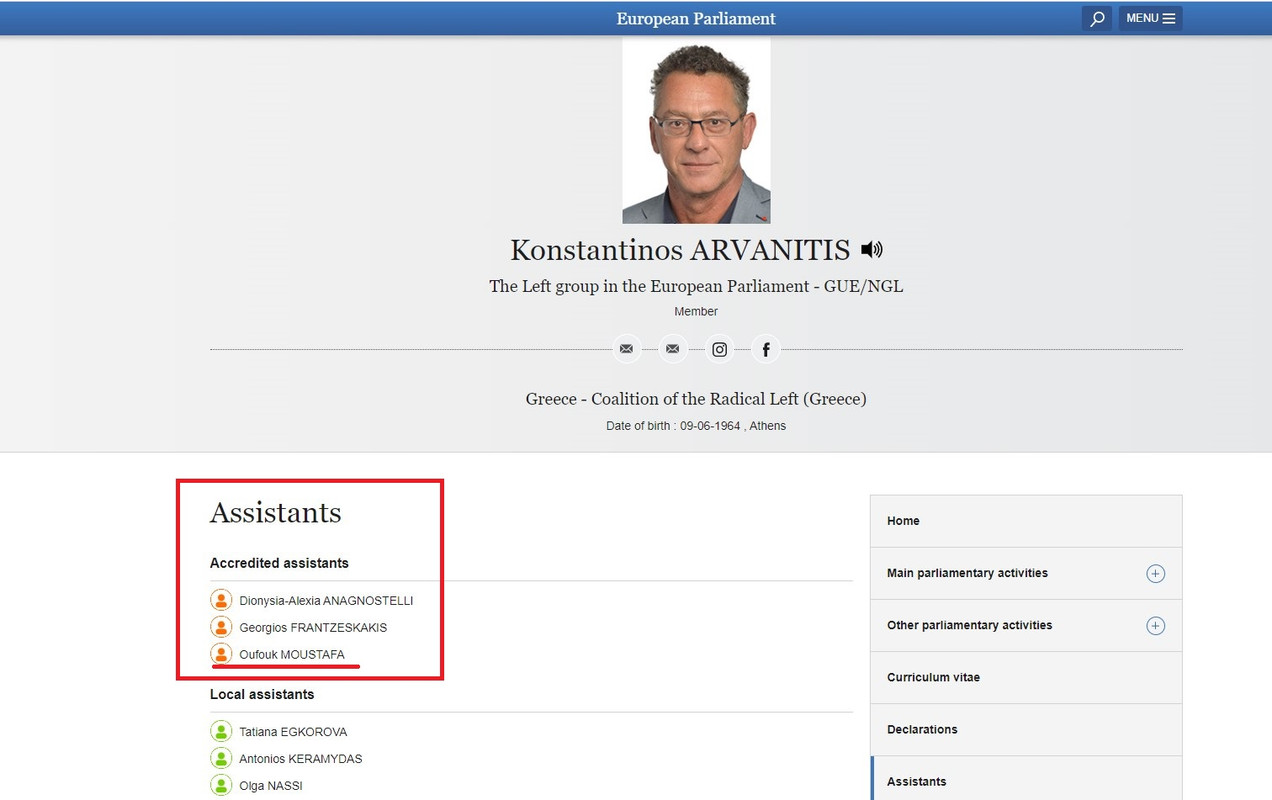Click green icon beside Tatiana EGKOROVA
Image resolution: width=1272 pixels, height=800 pixels.
pyautogui.click(x=221, y=732)
